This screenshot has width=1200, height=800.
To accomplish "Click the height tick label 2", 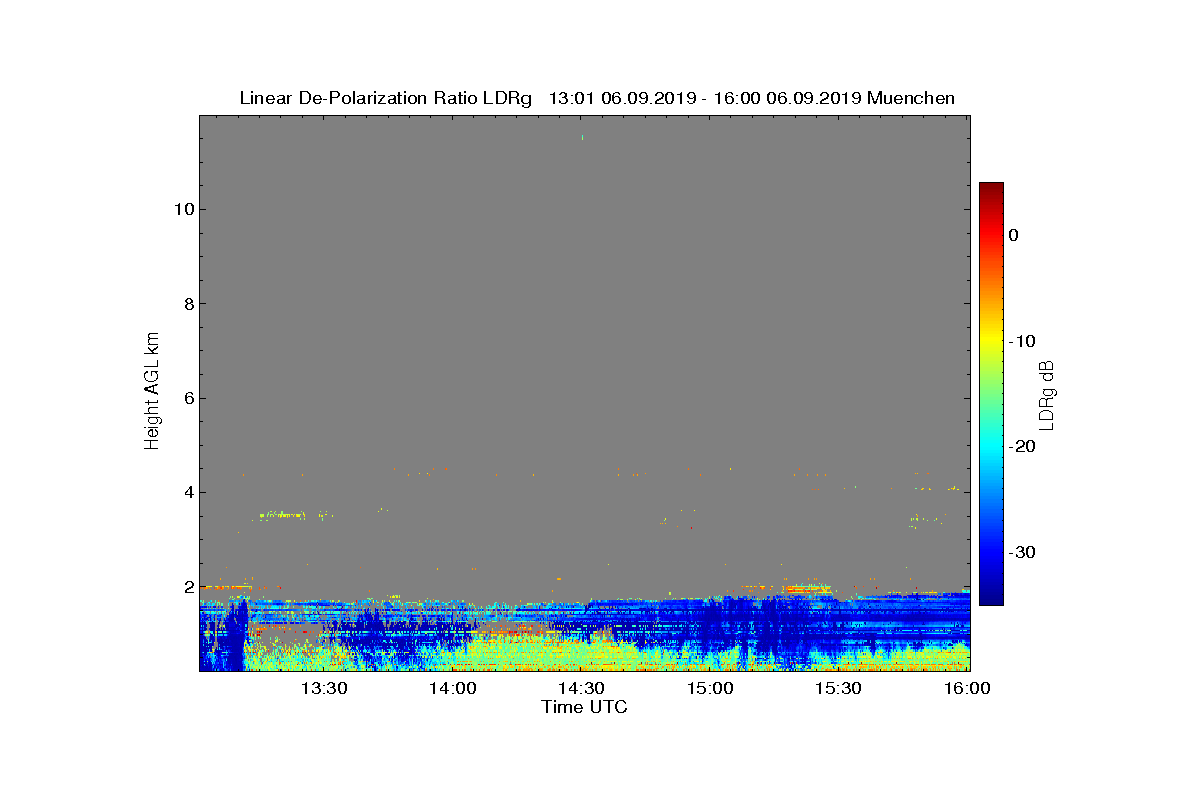I will coord(187,586).
